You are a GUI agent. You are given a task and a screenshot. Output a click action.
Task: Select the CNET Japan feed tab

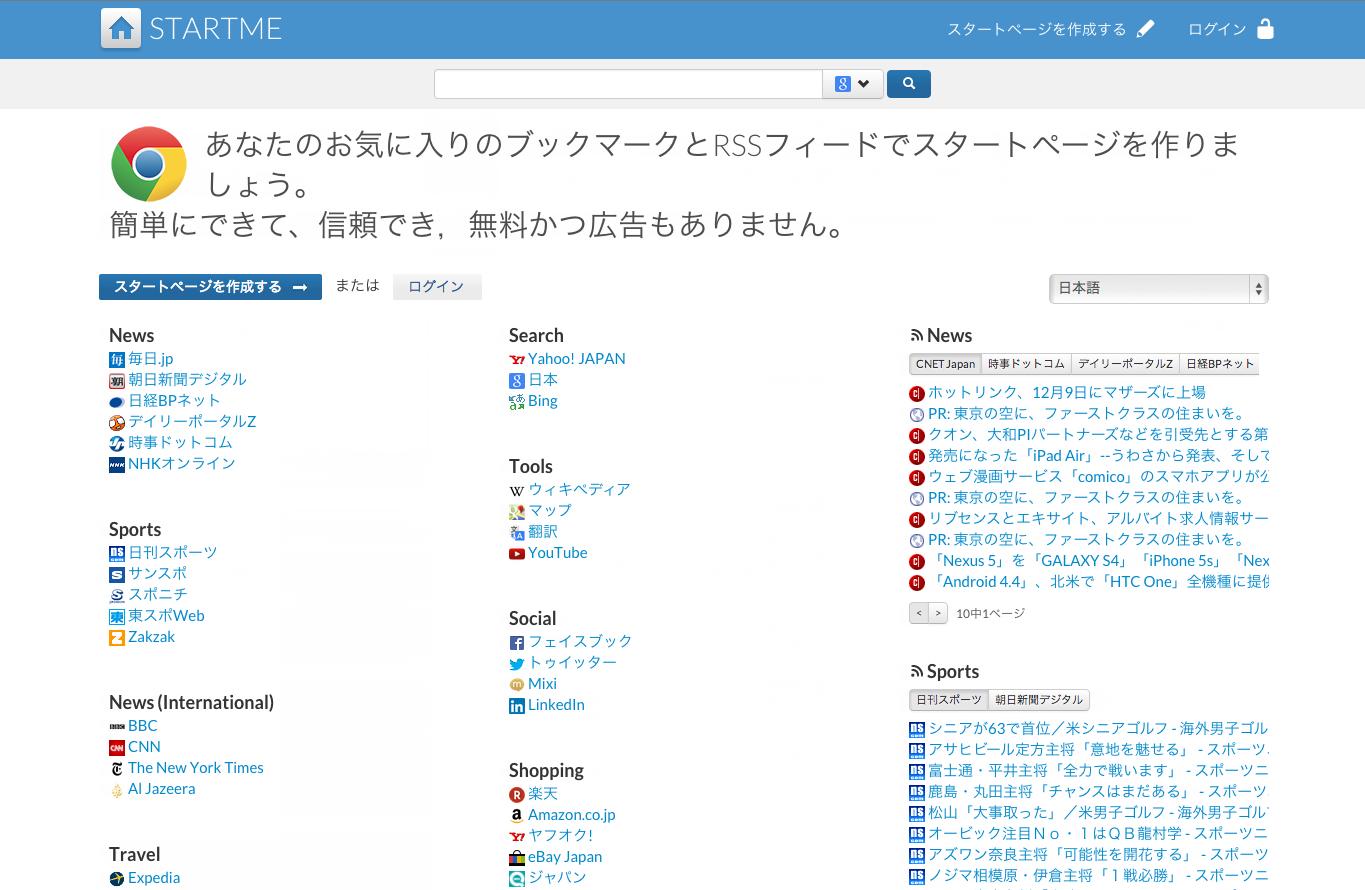click(945, 364)
